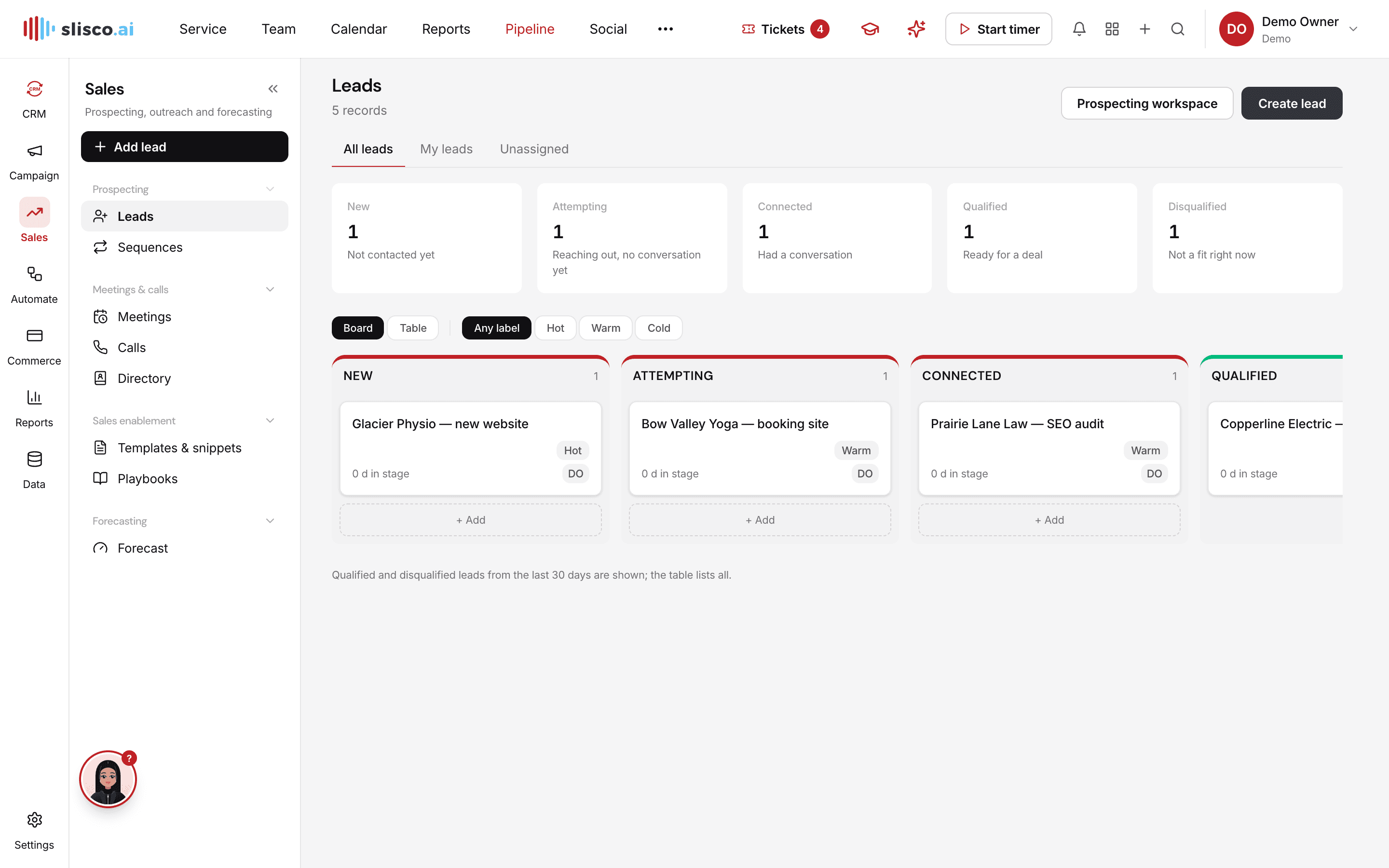
Task: Open the Glacier Physio lead card
Action: 470,448
